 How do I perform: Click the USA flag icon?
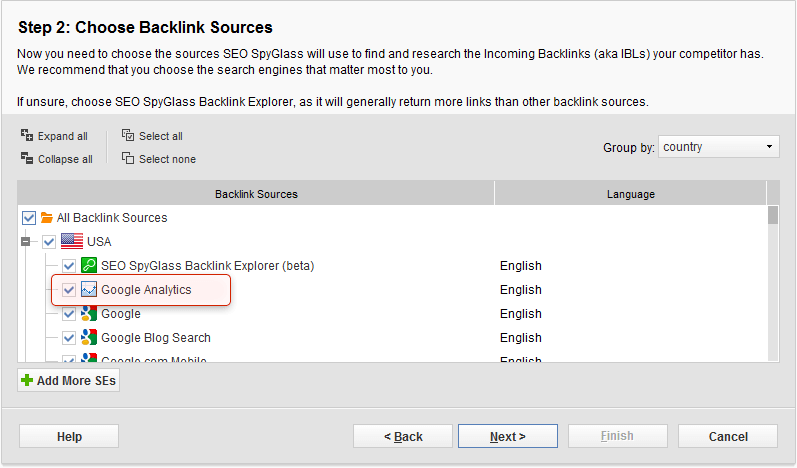point(72,241)
